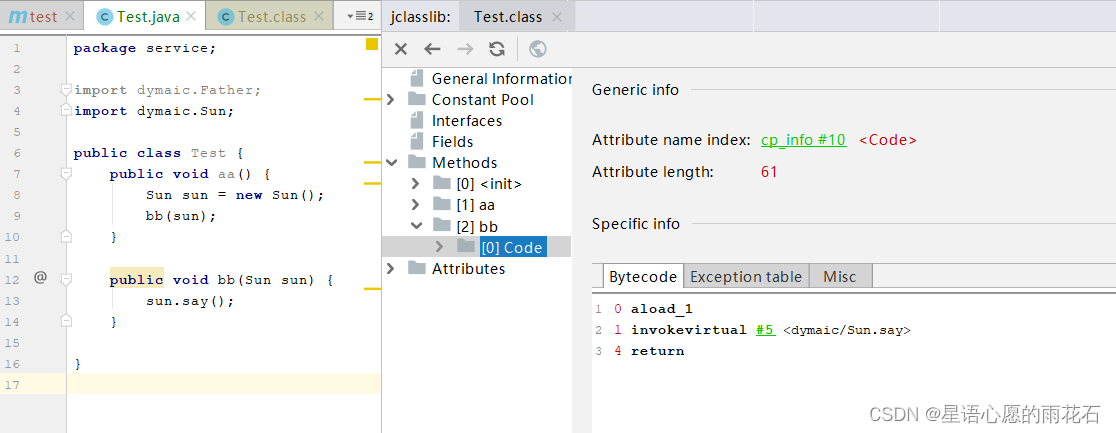Close the Test.class editor tab
This screenshot has width=1116, height=433.
coord(318,16)
